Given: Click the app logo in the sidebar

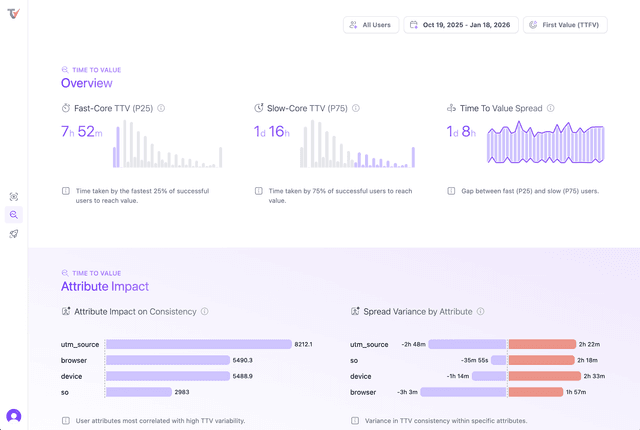Looking at the screenshot, I should tap(13, 14).
